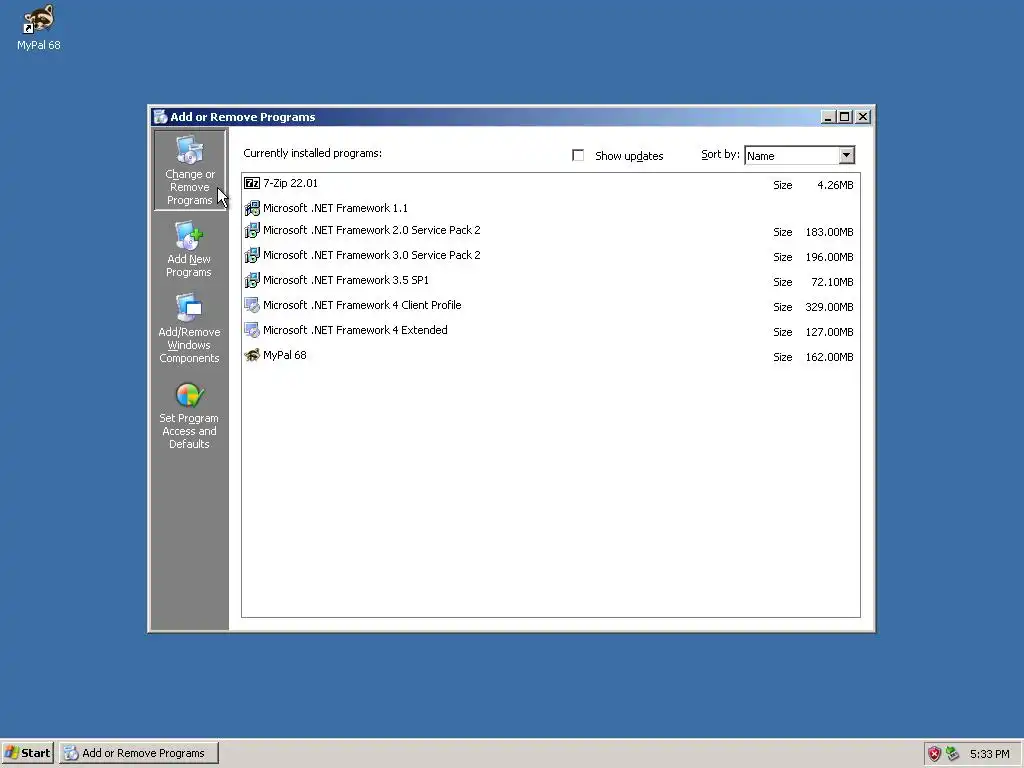Click the .NET Framework 1.1 icon
1024x768 pixels.
pos(251,208)
